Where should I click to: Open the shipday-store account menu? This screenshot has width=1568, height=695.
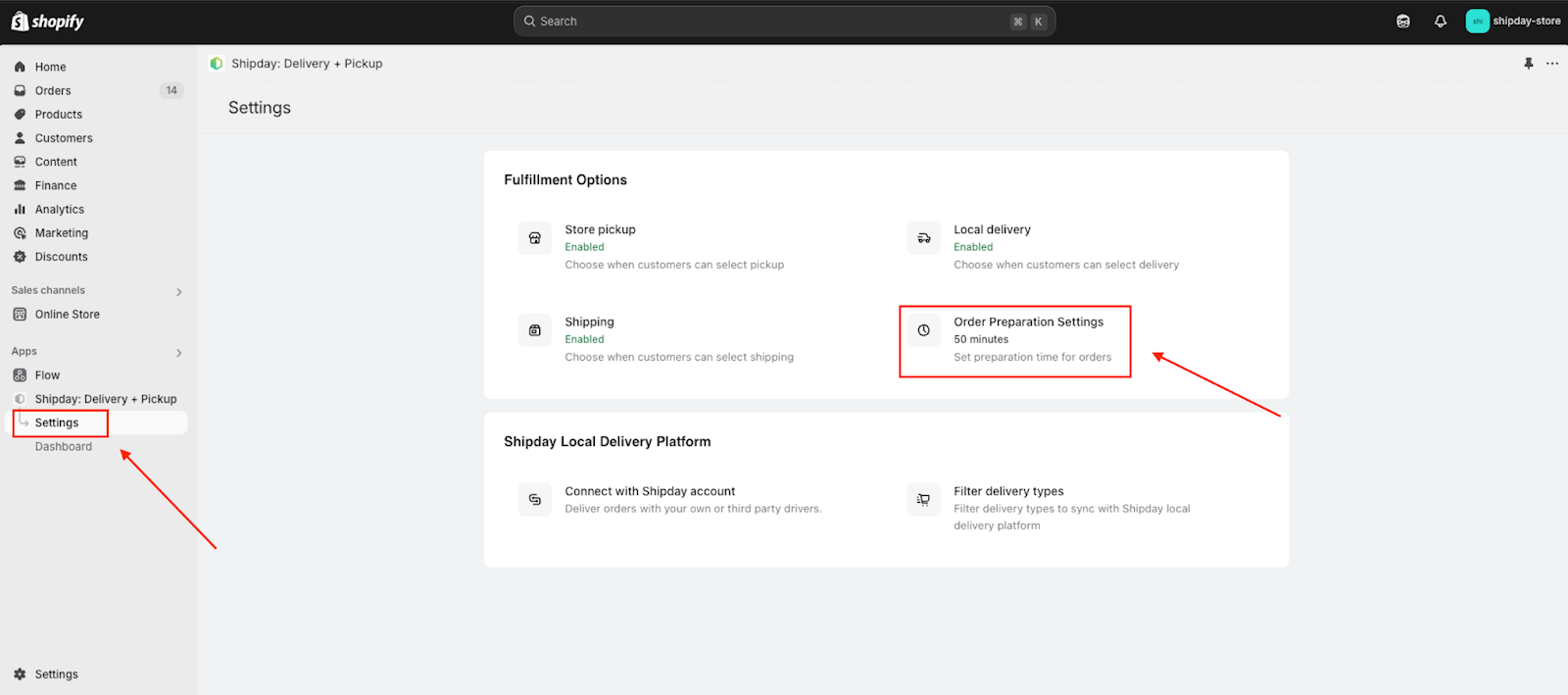tap(1513, 22)
